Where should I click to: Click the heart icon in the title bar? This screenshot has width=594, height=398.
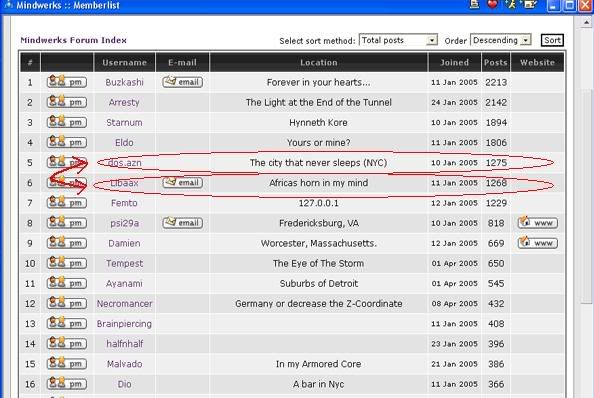tap(492, 5)
